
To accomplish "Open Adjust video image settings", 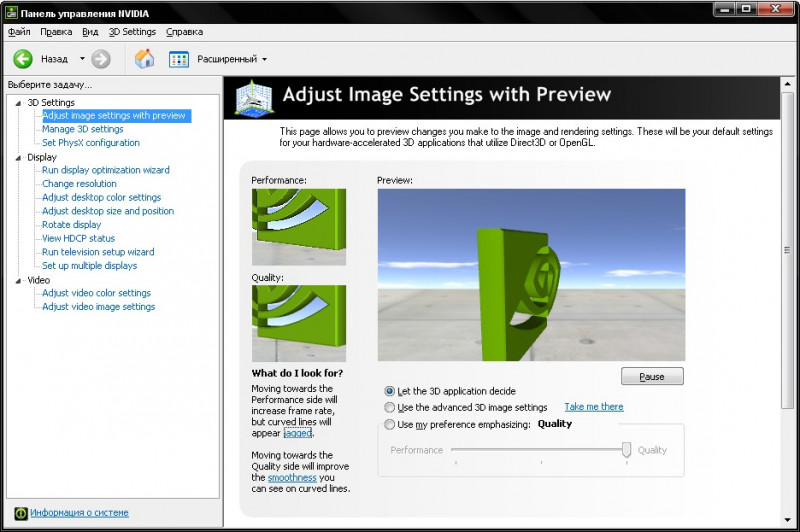I will 98,307.
